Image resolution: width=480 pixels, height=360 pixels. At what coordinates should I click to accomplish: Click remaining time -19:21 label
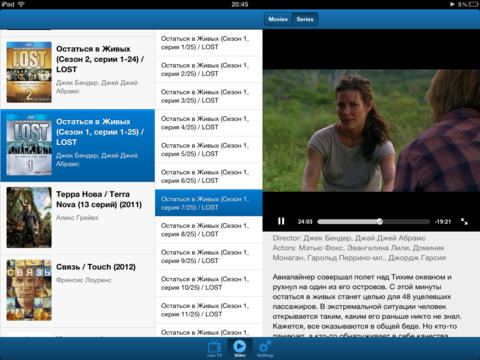[443, 222]
